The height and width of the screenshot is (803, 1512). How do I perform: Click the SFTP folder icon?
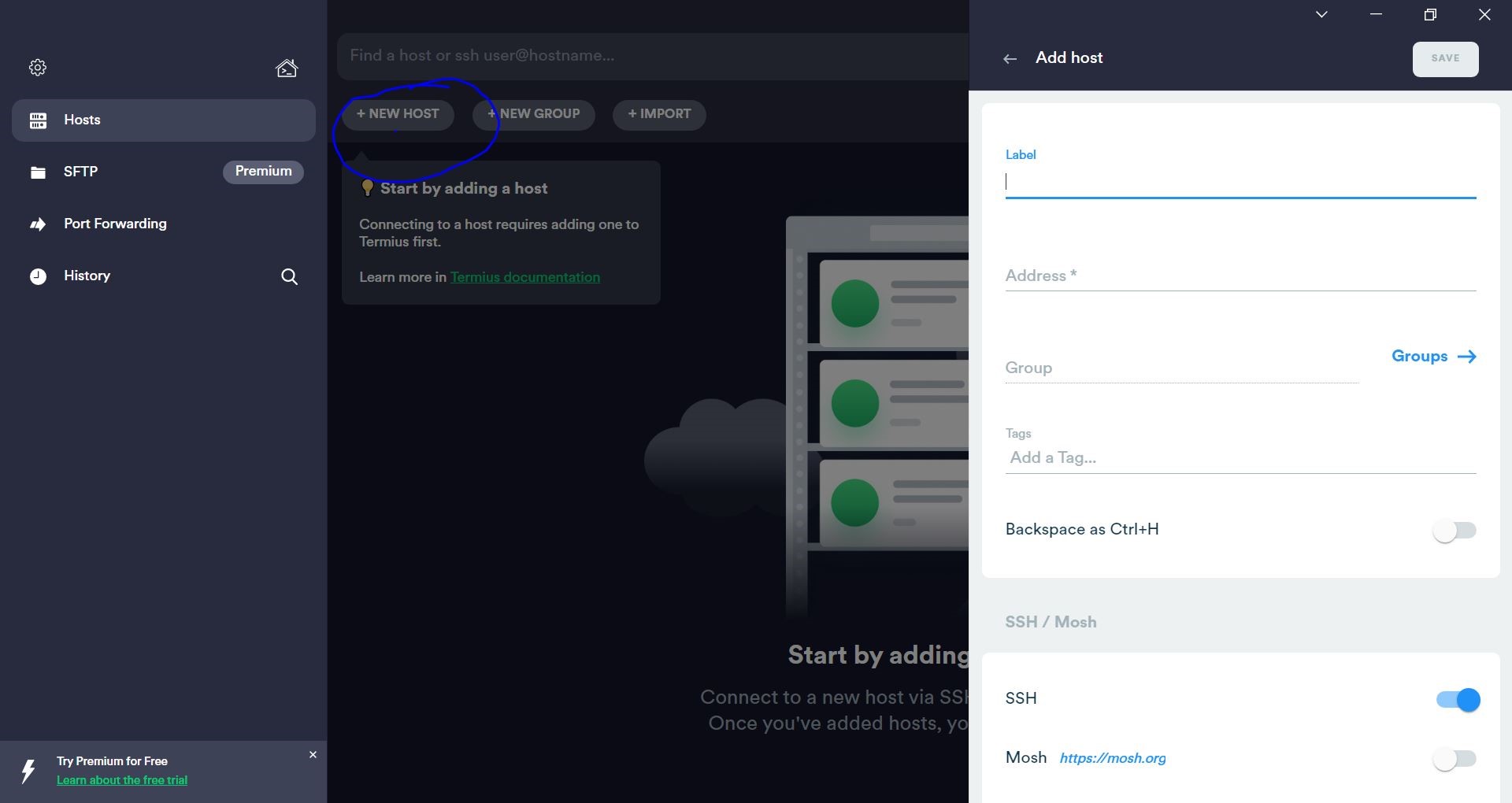coord(38,172)
